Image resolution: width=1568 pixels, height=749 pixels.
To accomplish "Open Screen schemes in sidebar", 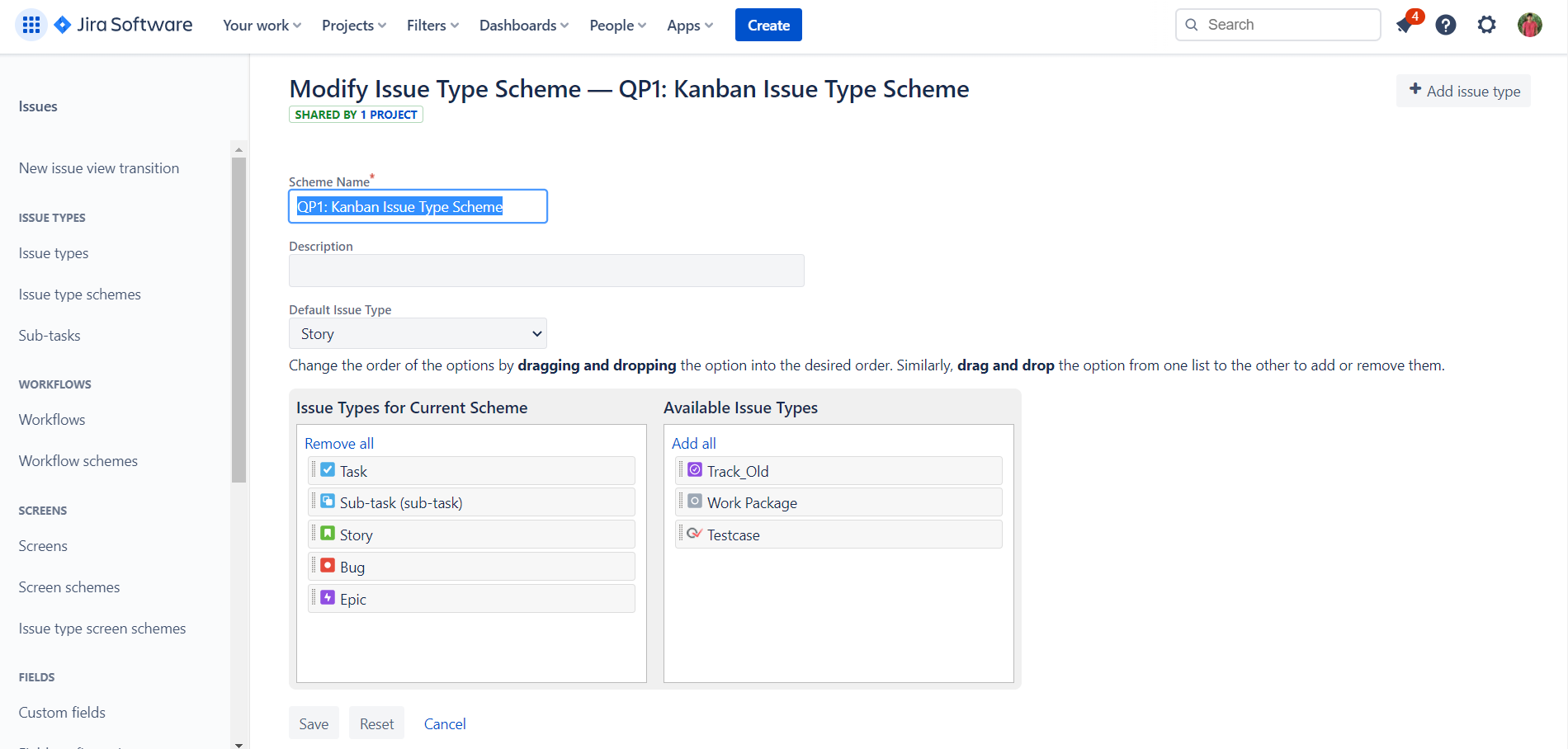I will (69, 587).
